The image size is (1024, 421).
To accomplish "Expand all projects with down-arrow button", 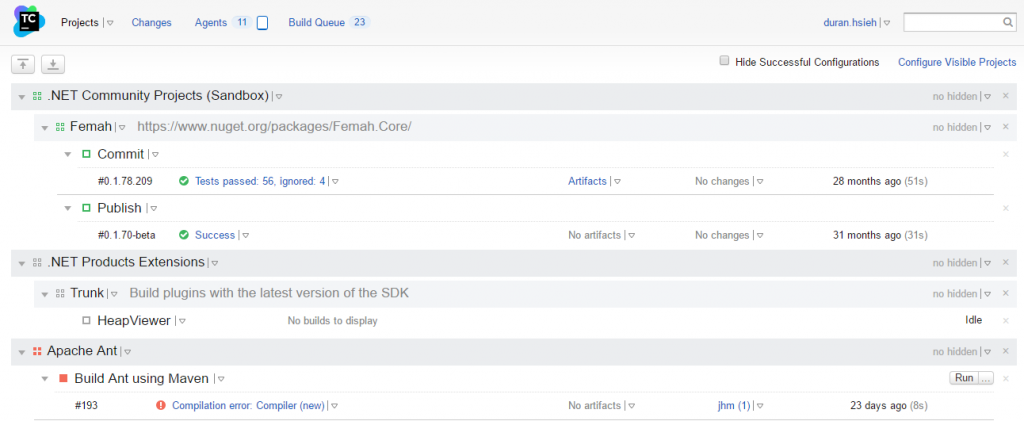I will click(53, 64).
